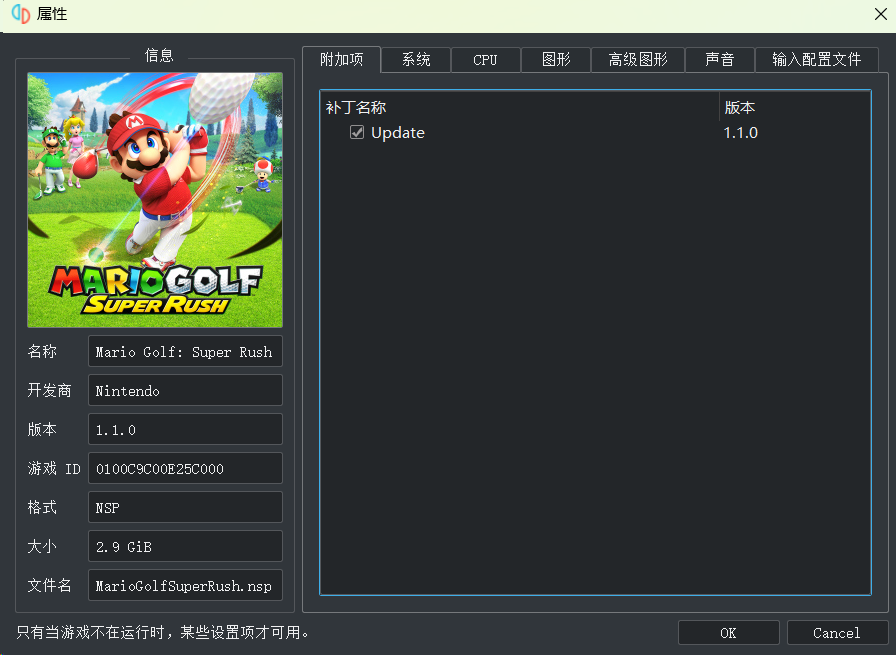Switch to the 系统 tab
896x655 pixels.
[416, 60]
